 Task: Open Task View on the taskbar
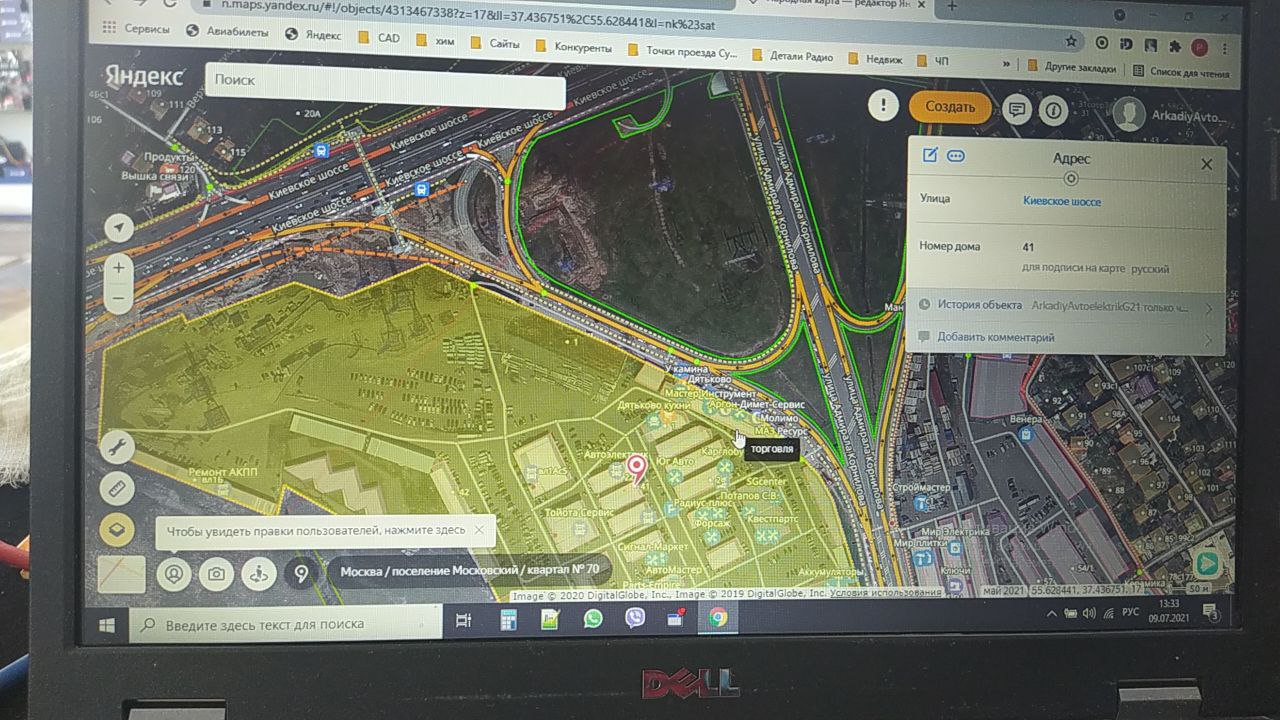(463, 620)
